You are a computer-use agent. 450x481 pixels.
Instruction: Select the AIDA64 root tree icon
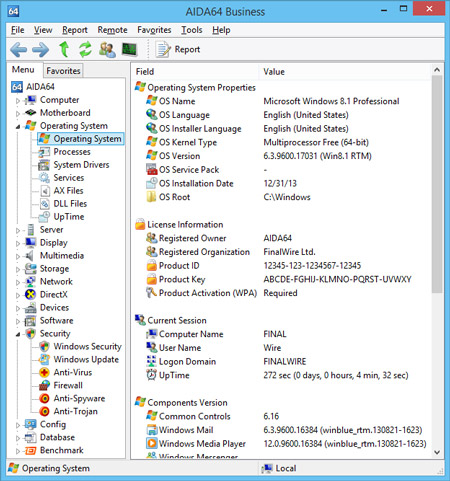pyautogui.click(x=17, y=87)
